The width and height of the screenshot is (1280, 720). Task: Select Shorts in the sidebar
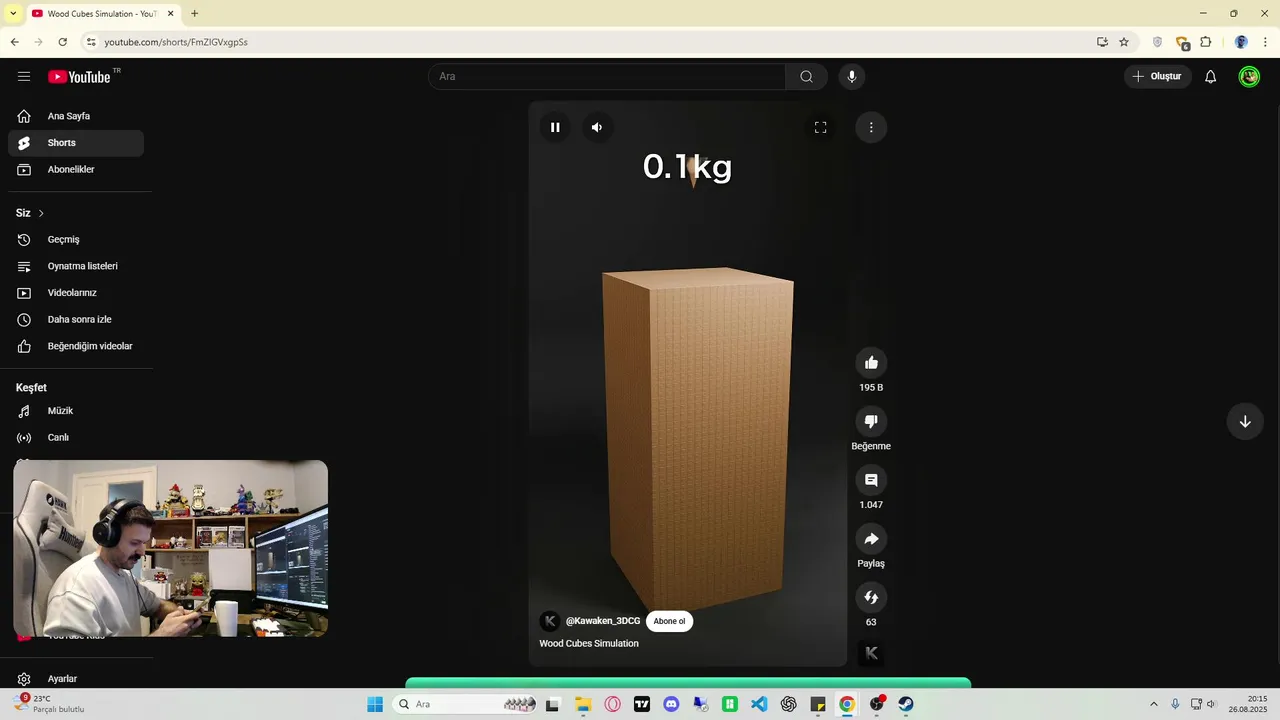pos(76,143)
